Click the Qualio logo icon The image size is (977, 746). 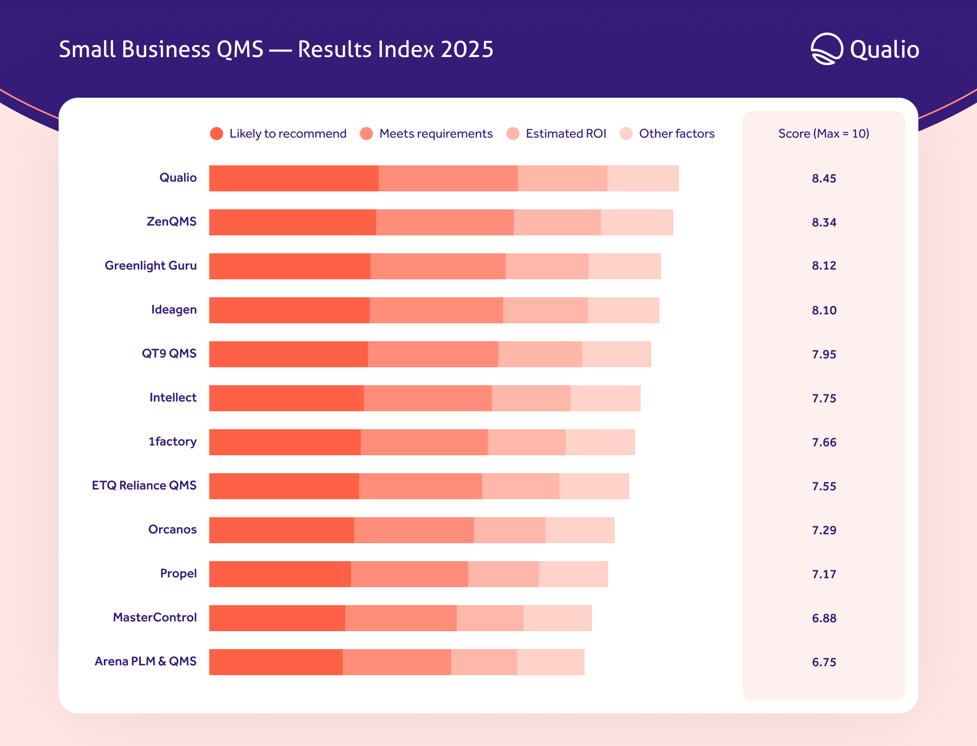point(826,49)
